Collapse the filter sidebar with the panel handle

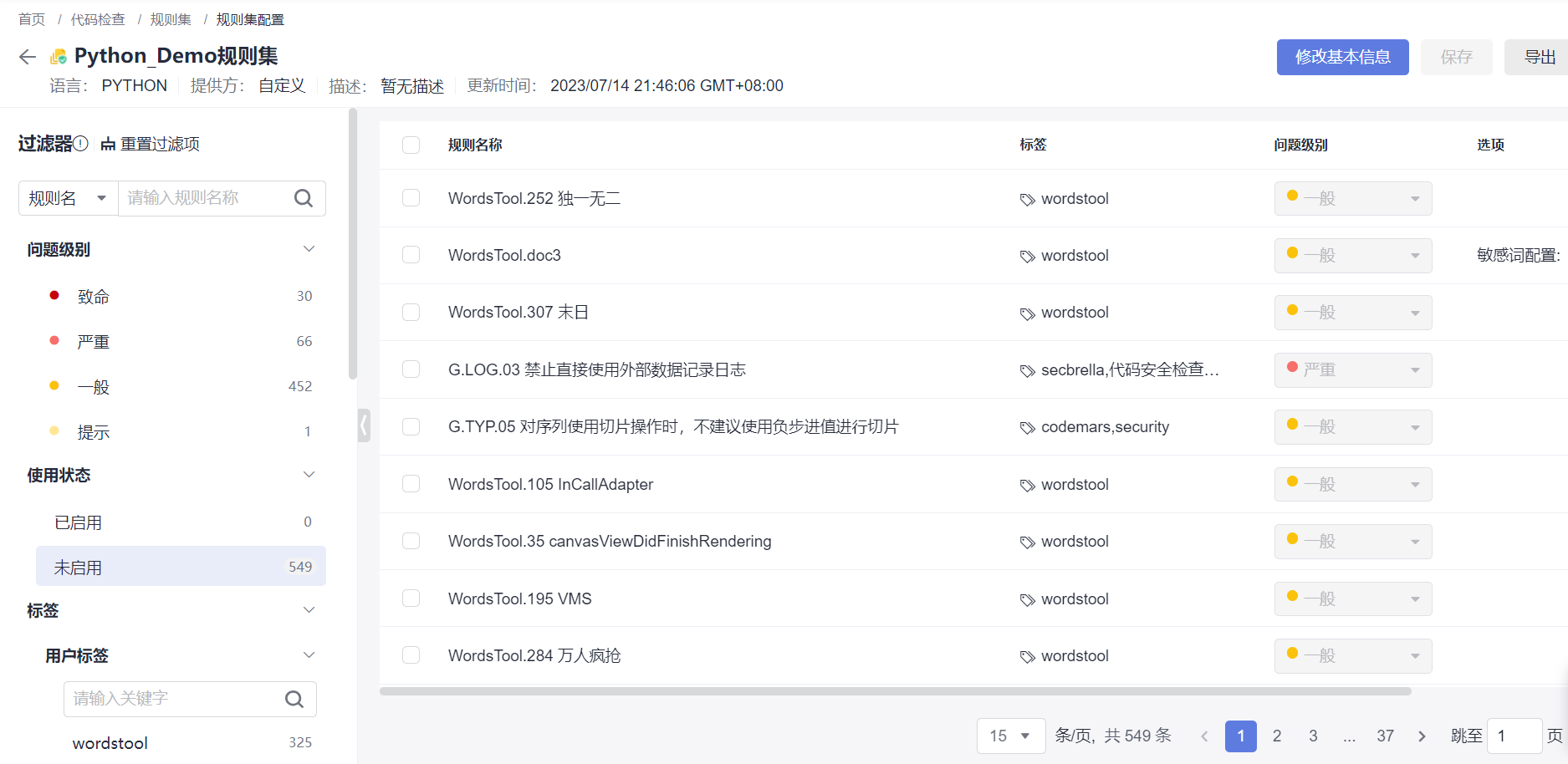364,425
